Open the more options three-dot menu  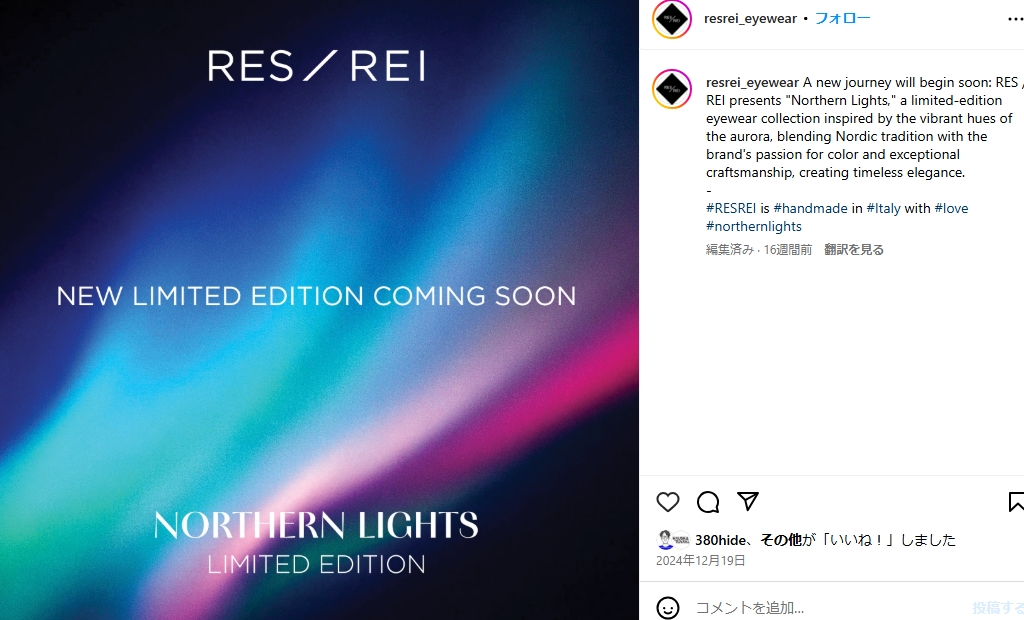tap(1016, 19)
